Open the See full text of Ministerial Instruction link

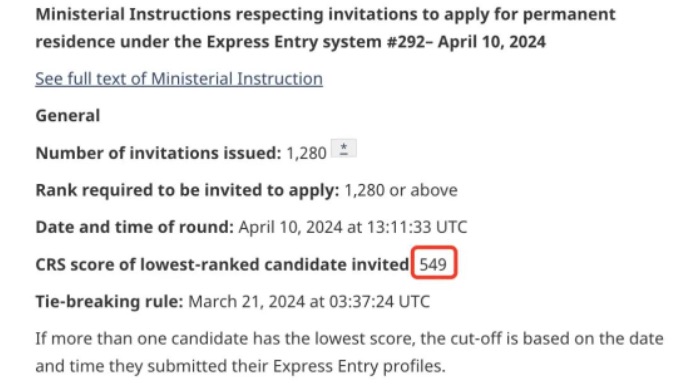(179, 79)
